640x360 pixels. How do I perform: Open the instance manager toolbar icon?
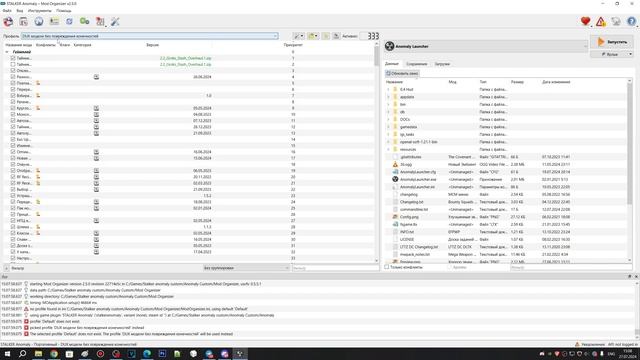pos(8,22)
